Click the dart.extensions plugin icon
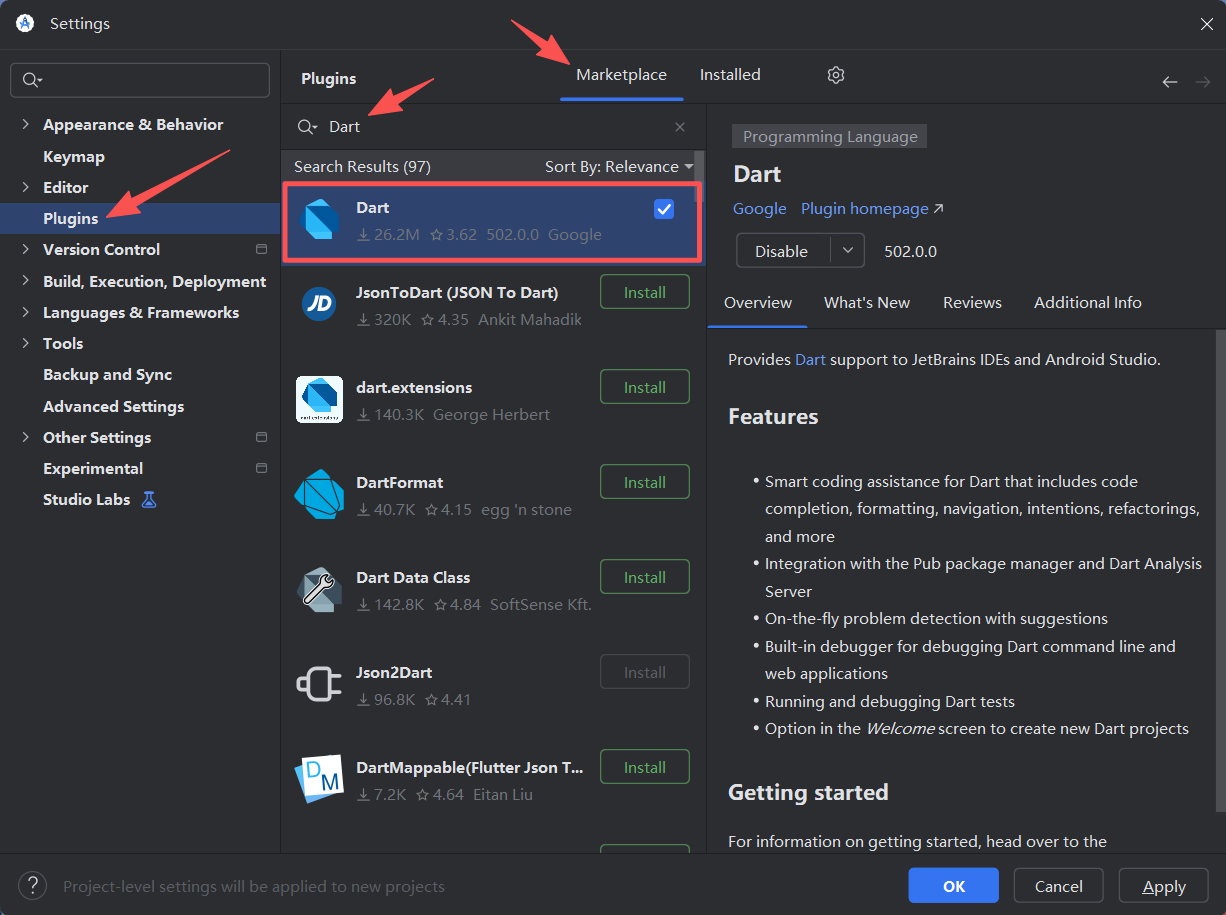 (320, 400)
